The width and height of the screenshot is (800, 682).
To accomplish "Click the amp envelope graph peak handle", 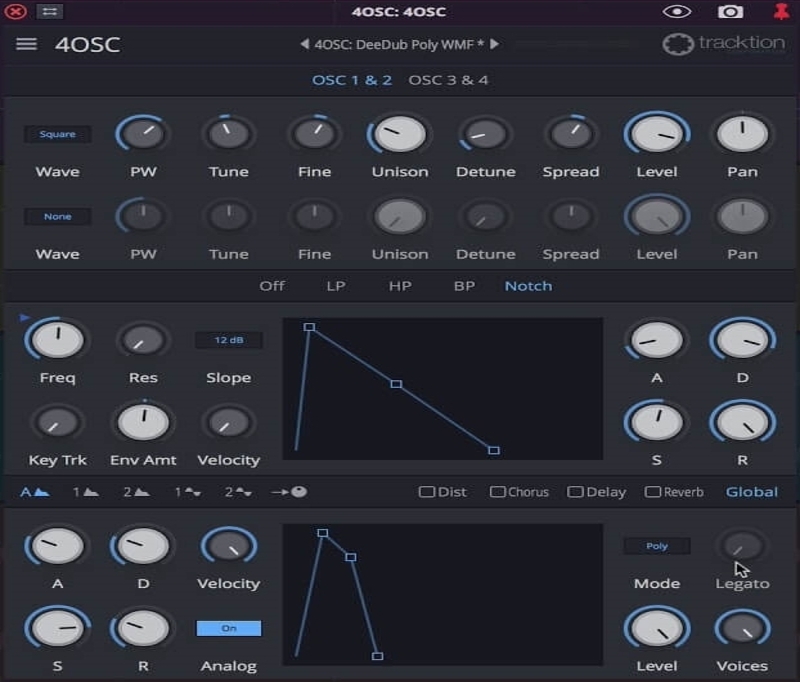I will [322, 533].
